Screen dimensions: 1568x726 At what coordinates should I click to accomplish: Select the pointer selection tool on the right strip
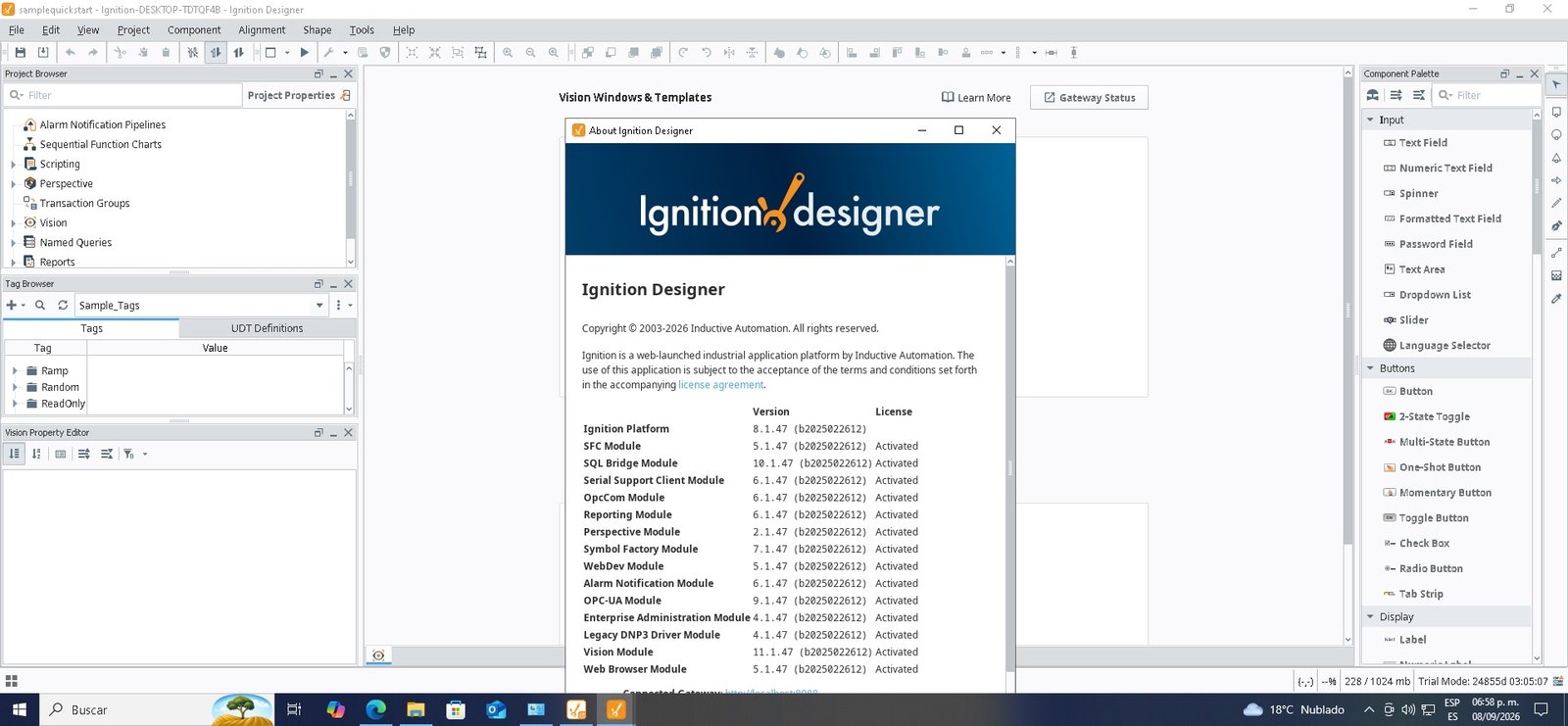tap(1556, 85)
